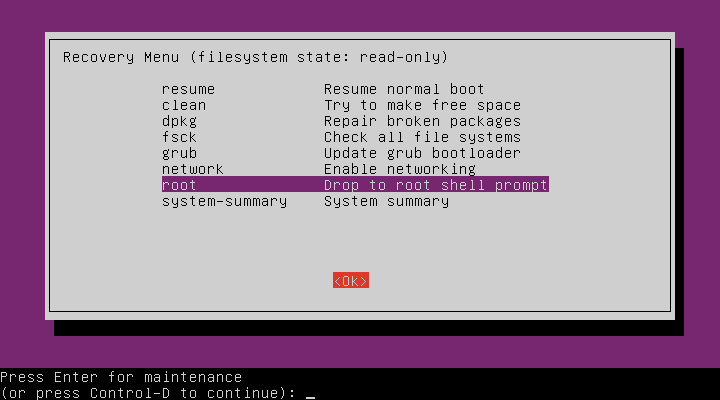The width and height of the screenshot is (720, 400).
Task: Select the dpkg entry
Action: click(x=179, y=121)
